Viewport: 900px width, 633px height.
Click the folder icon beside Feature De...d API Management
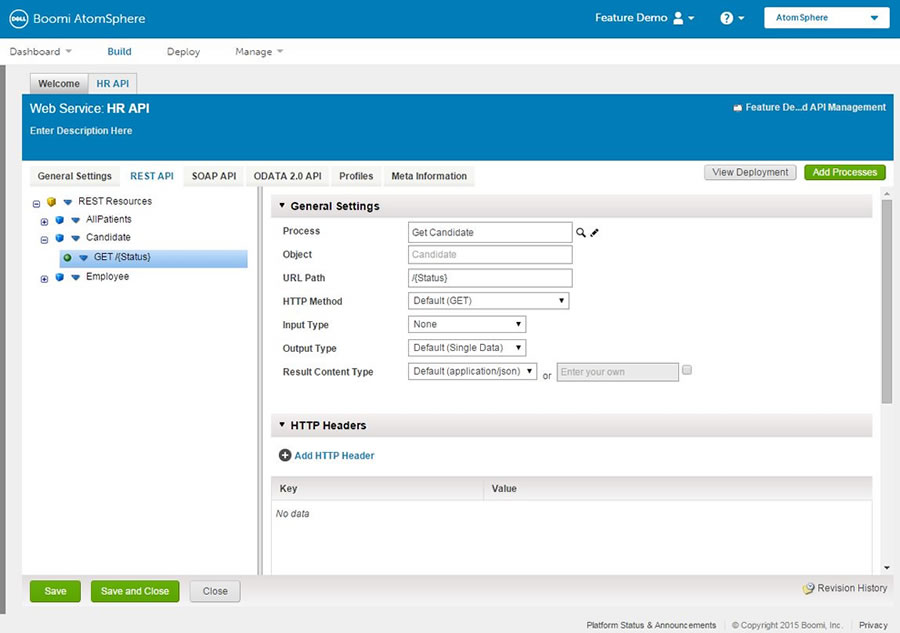[x=738, y=108]
